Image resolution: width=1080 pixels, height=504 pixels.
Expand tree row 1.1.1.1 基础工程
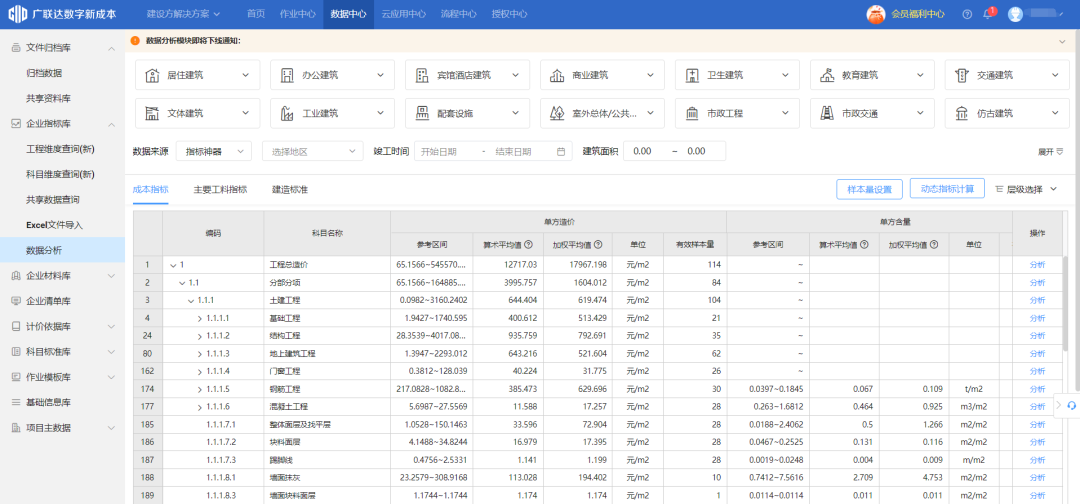point(199,318)
